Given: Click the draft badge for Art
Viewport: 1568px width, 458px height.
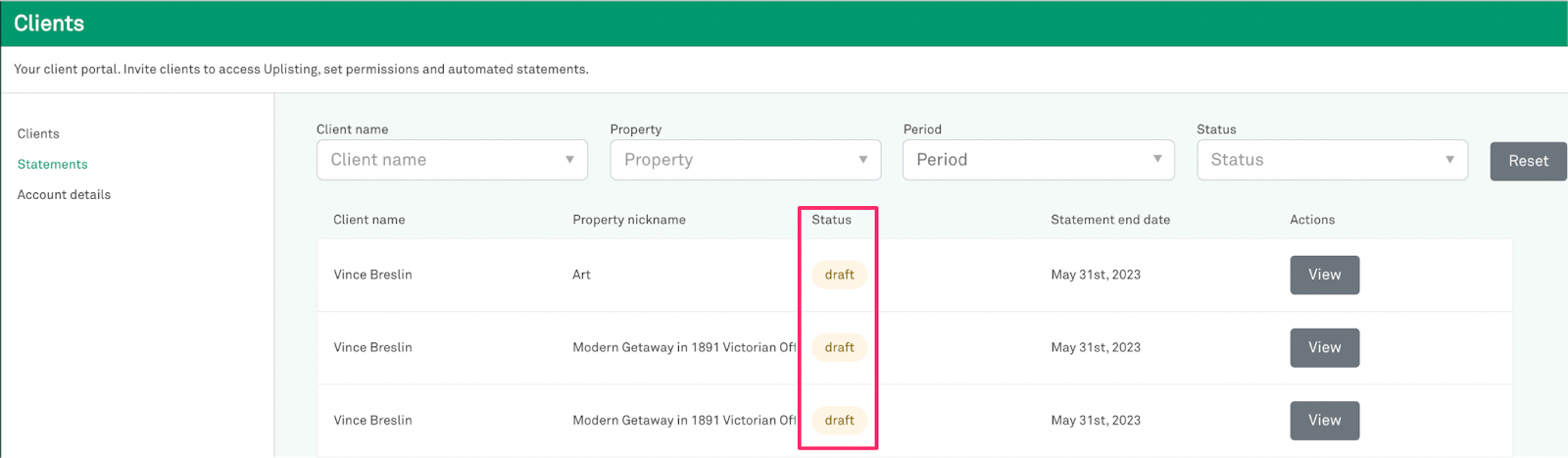Looking at the screenshot, I should tap(839, 275).
